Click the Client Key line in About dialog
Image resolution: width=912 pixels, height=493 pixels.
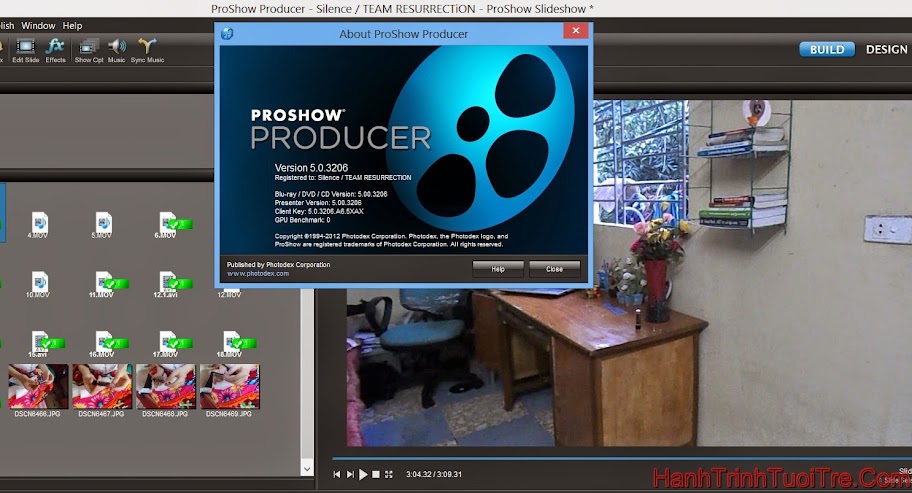[319, 212]
